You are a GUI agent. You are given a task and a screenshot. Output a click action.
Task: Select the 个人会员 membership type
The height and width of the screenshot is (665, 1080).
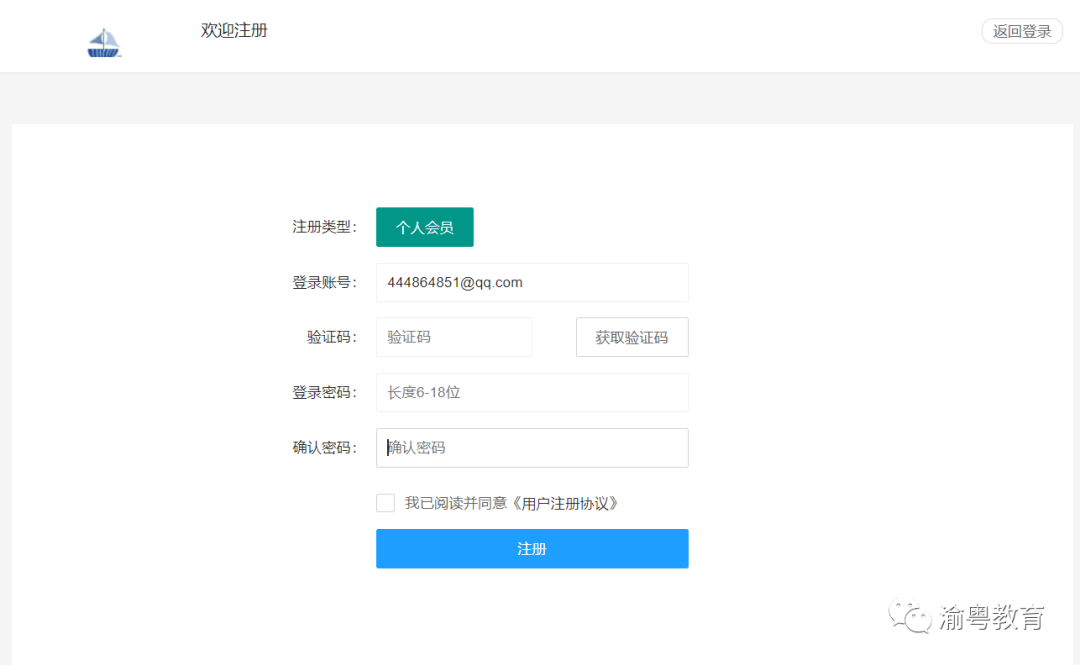point(424,227)
